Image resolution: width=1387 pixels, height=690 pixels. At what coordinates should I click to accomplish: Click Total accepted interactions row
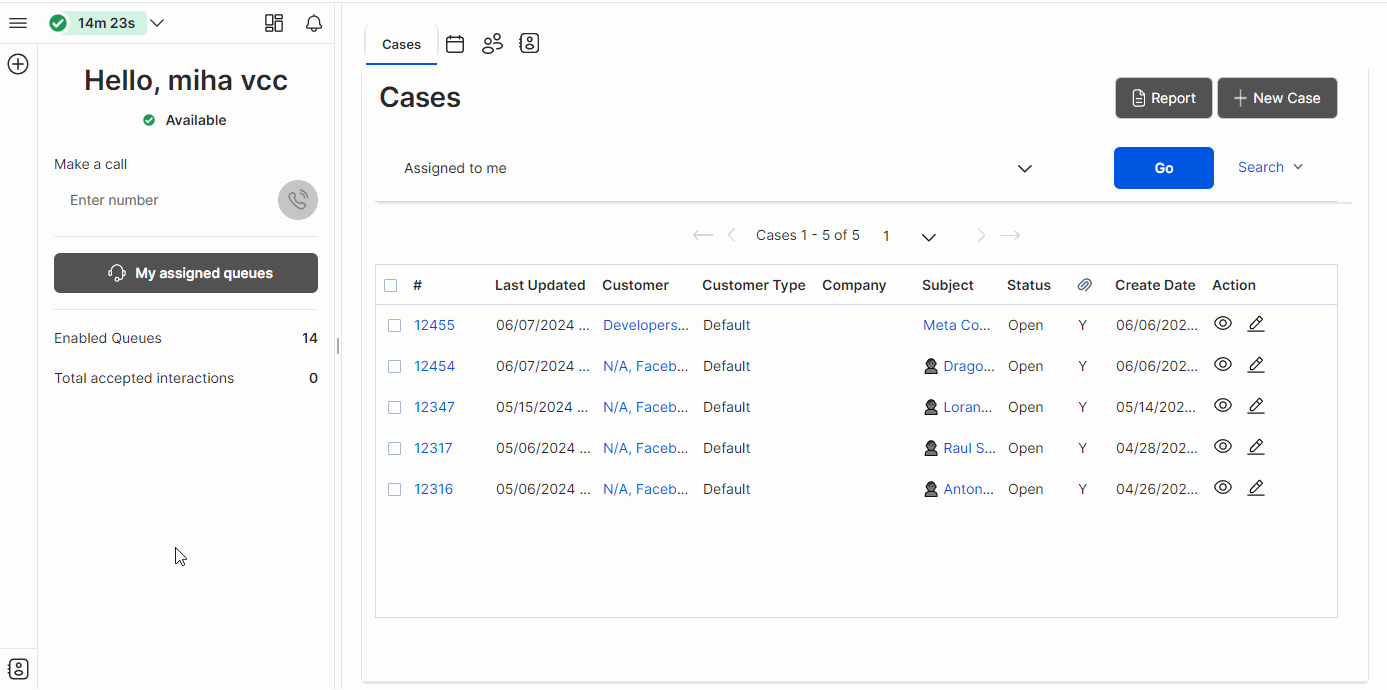(186, 378)
